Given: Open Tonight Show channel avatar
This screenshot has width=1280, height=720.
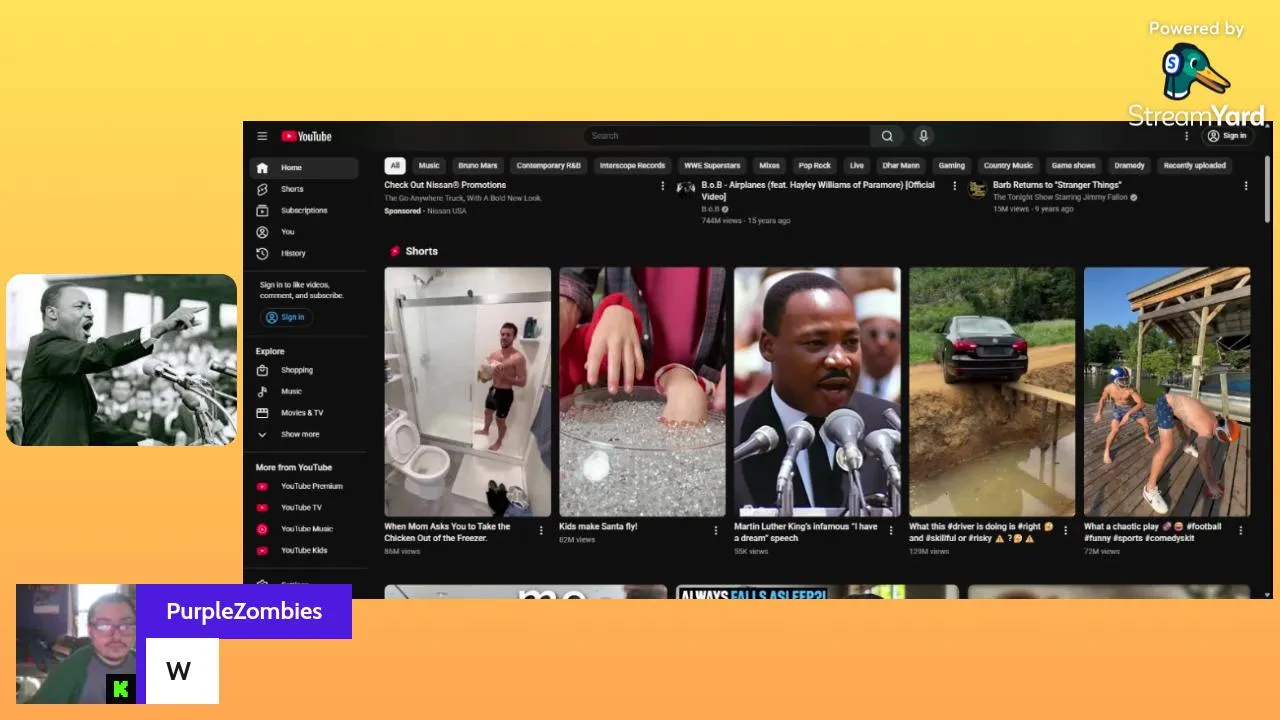Looking at the screenshot, I should (977, 188).
